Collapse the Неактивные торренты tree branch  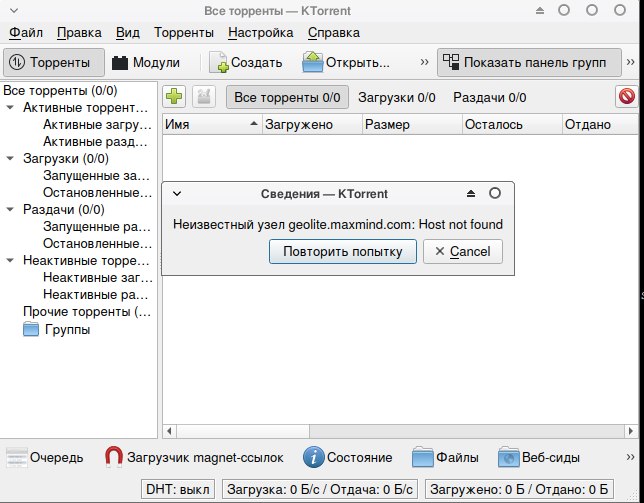10,260
